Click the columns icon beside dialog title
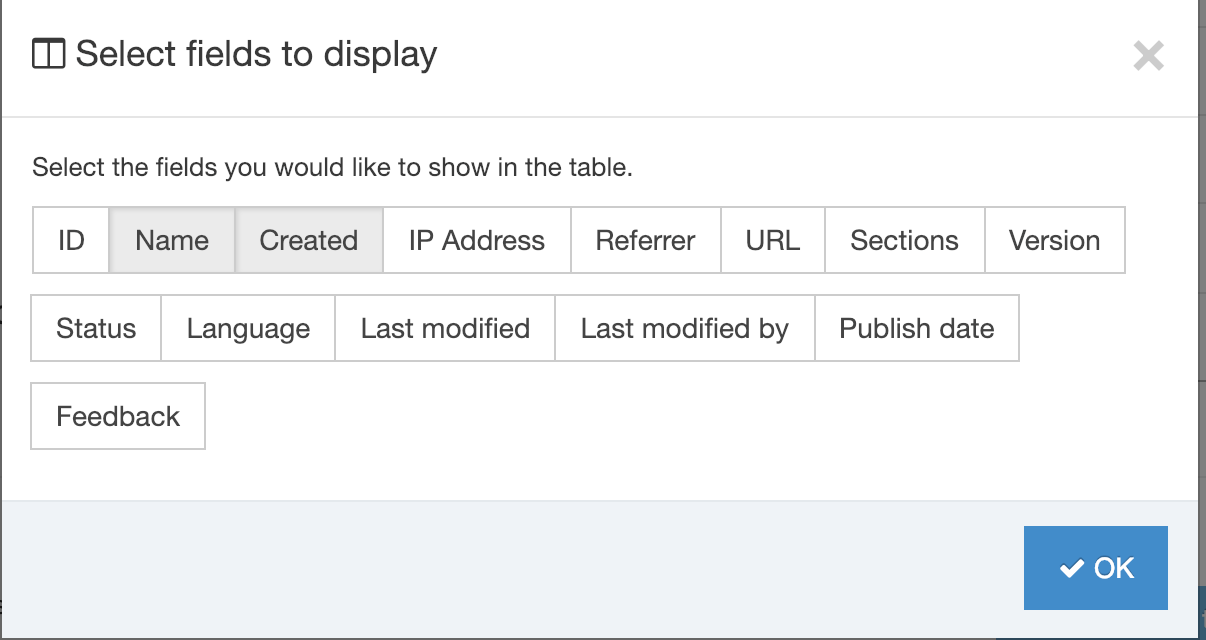This screenshot has width=1206, height=640. point(48,54)
